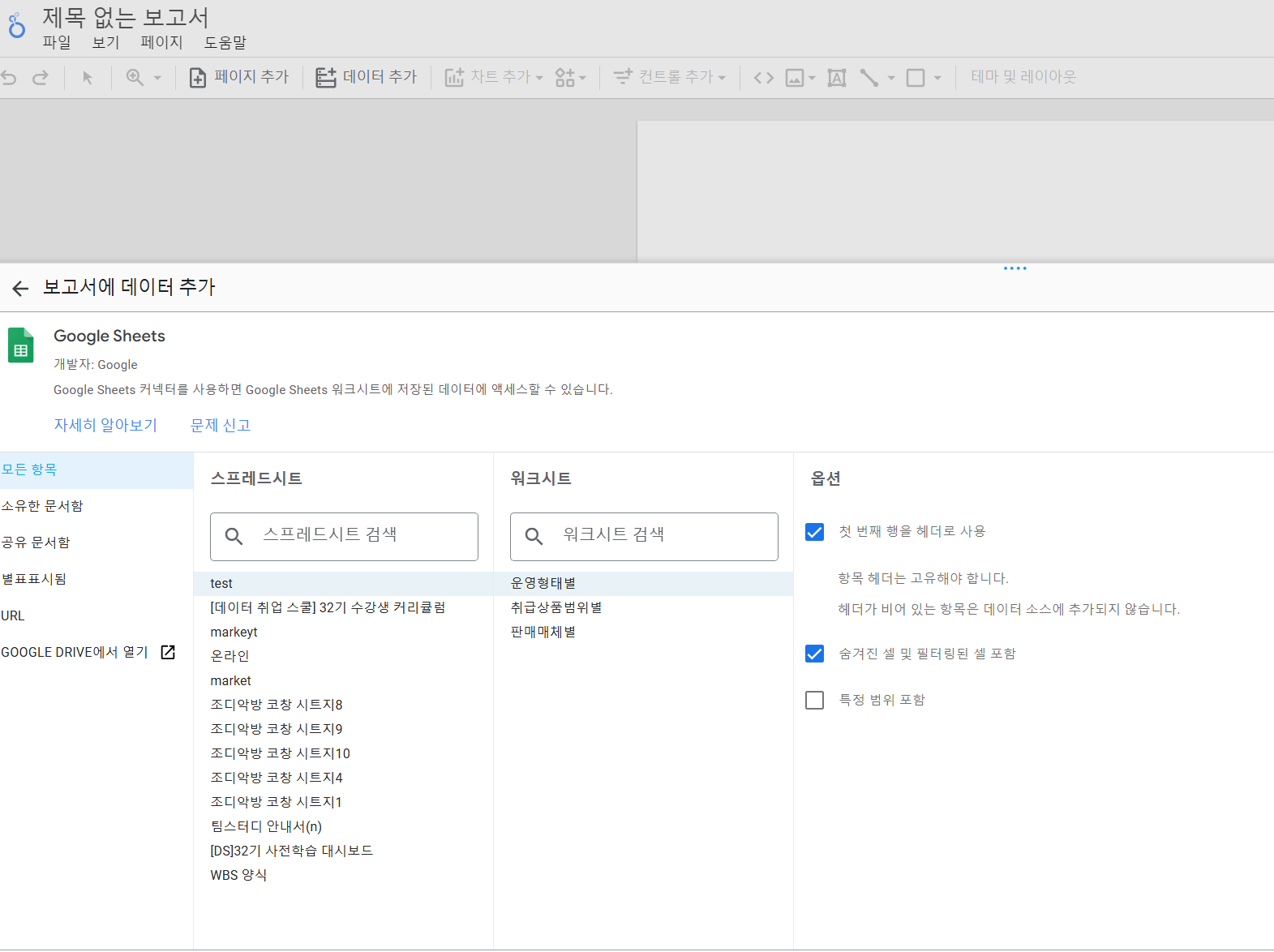Select [데이터 취업 스쿨] 32기 수강생 커리큘럼 spreadsheet
Screen dimensions: 1274x952
point(343,607)
